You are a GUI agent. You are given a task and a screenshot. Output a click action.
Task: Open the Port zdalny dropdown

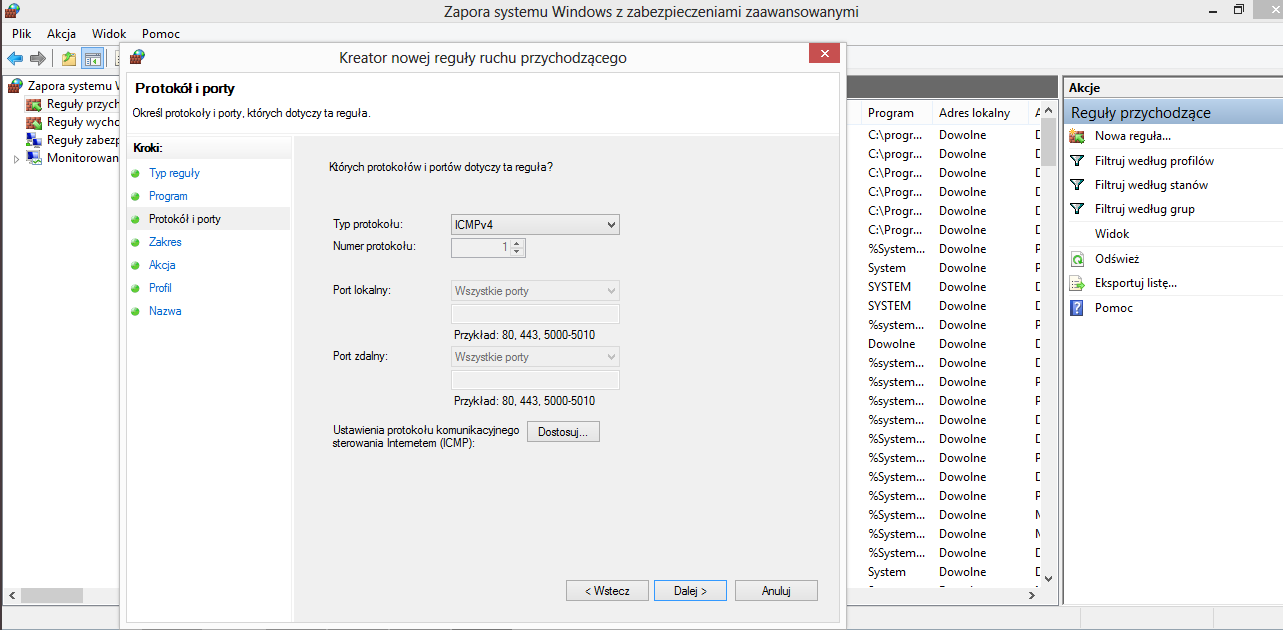click(x=535, y=356)
